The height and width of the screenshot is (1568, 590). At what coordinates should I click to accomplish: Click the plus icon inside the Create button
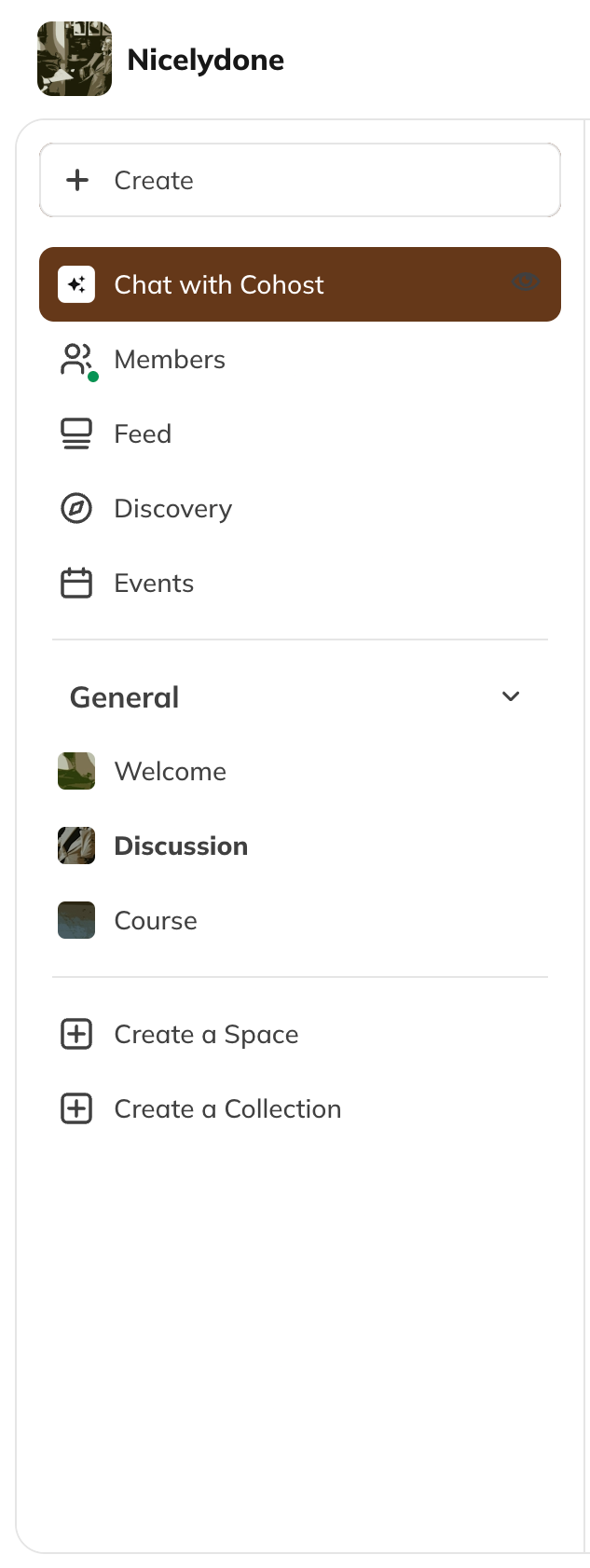(76, 181)
